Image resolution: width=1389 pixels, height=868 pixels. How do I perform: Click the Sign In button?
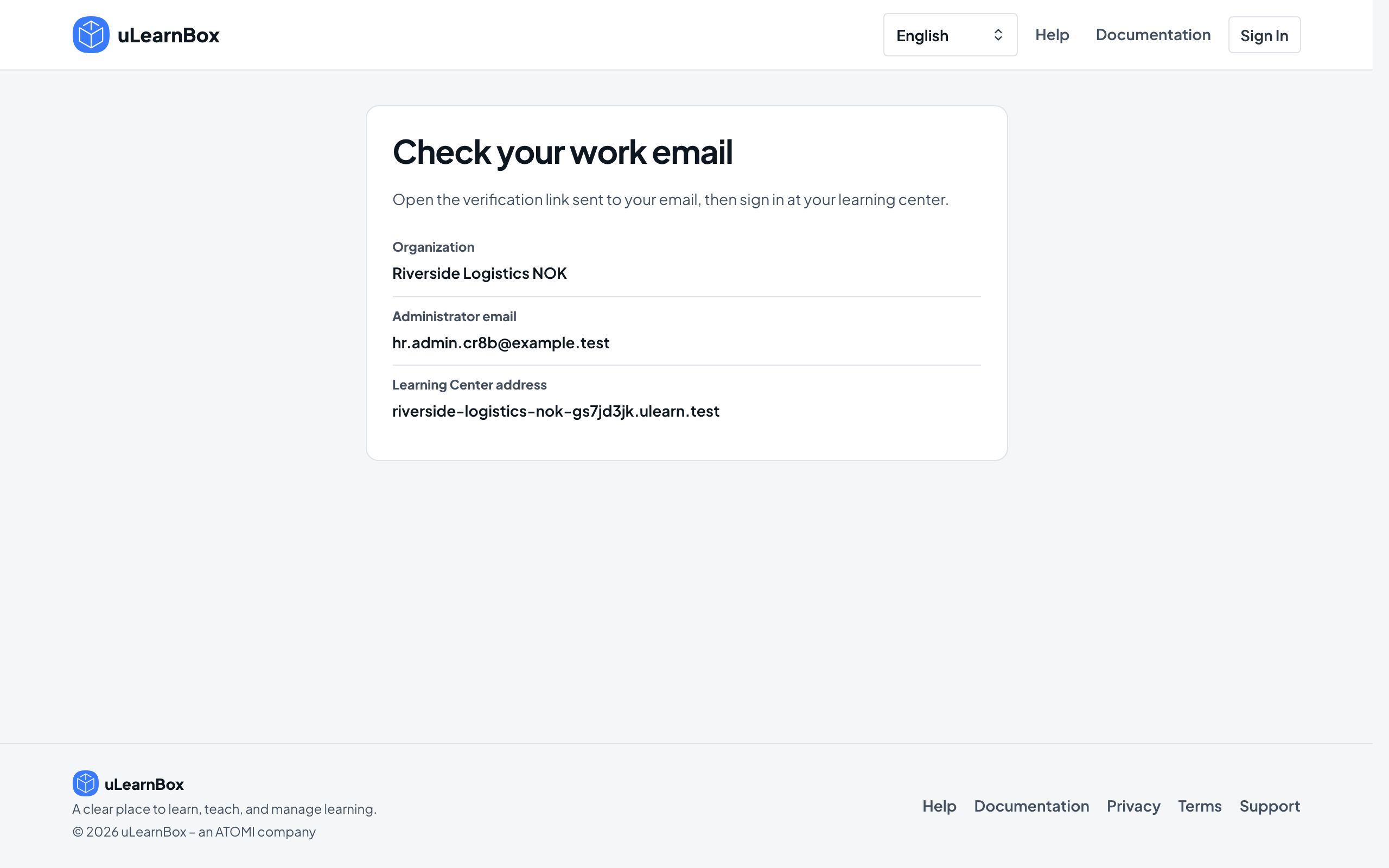pos(1264,35)
